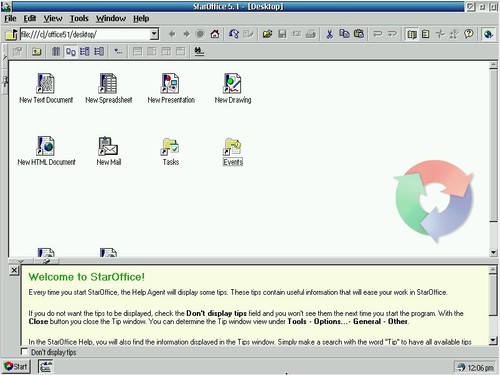500x375 pixels.
Task: Click the Paste clipboard icon
Action: [359, 34]
